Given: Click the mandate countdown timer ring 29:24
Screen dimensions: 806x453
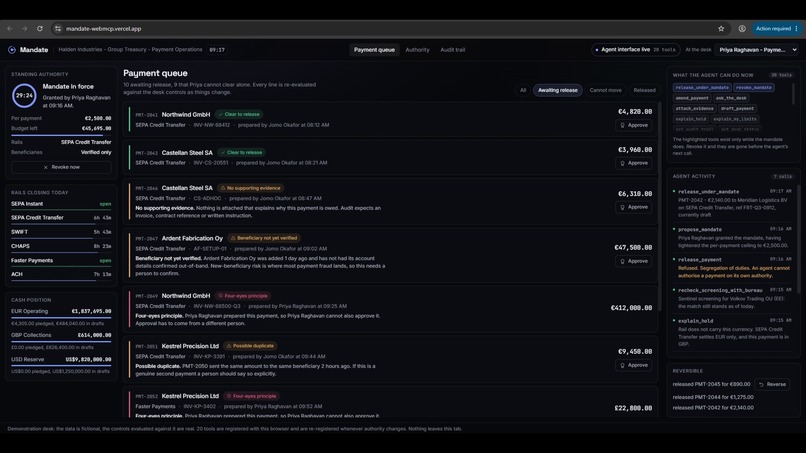Looking at the screenshot, I should click(x=24, y=96).
